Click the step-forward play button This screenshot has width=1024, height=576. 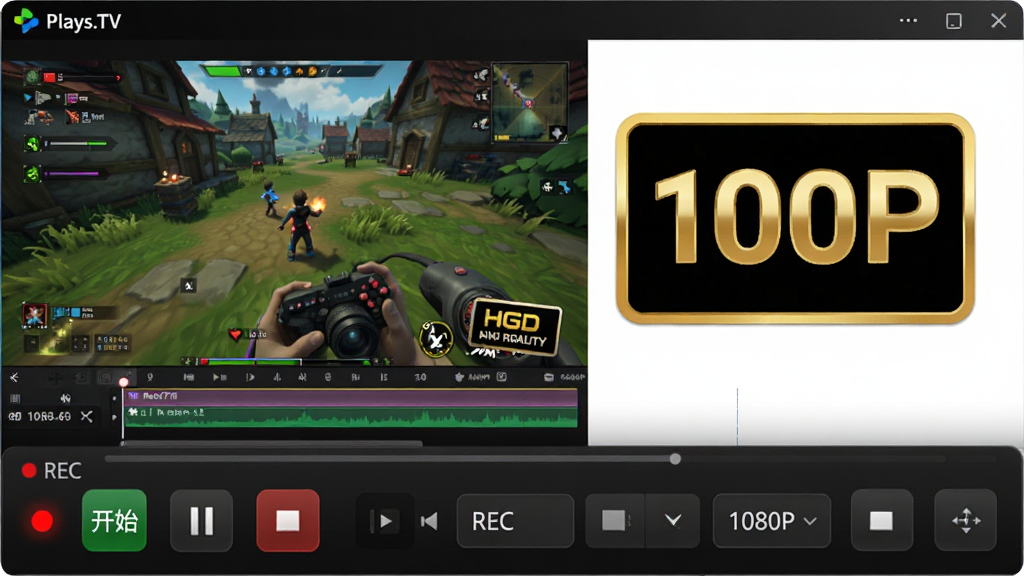pos(385,521)
